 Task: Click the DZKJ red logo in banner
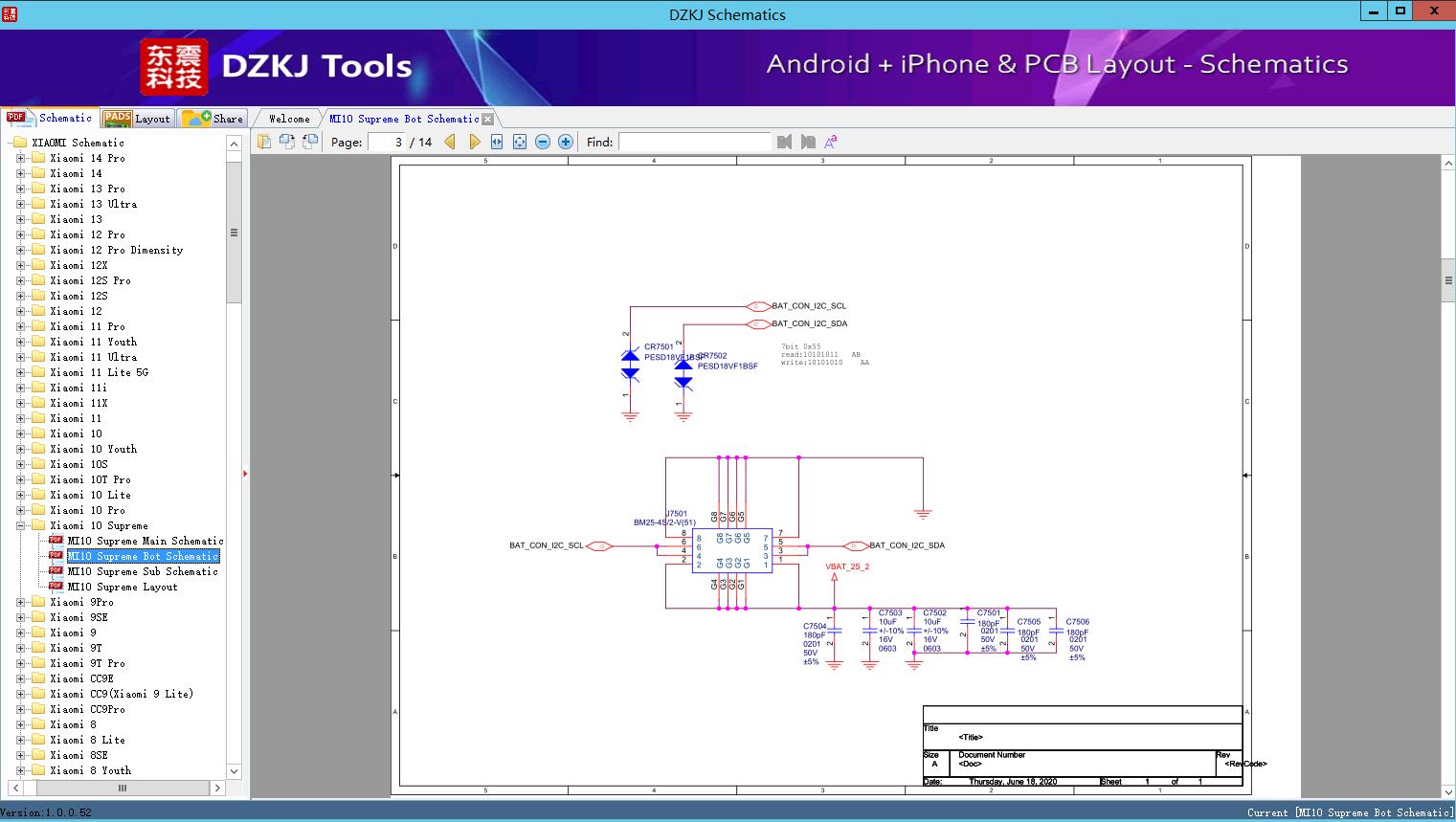pos(174,67)
